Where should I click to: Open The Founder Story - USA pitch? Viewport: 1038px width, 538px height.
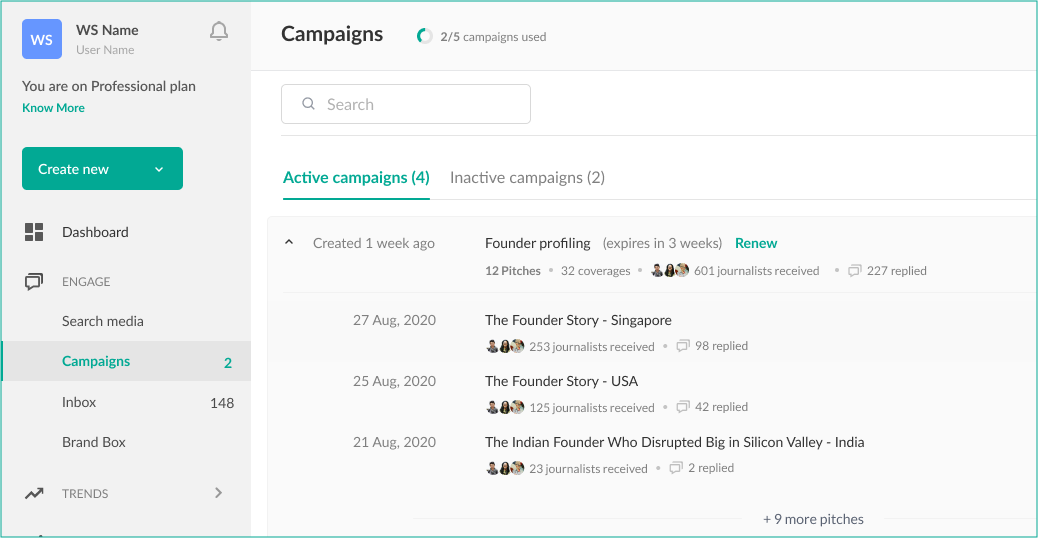[561, 381]
